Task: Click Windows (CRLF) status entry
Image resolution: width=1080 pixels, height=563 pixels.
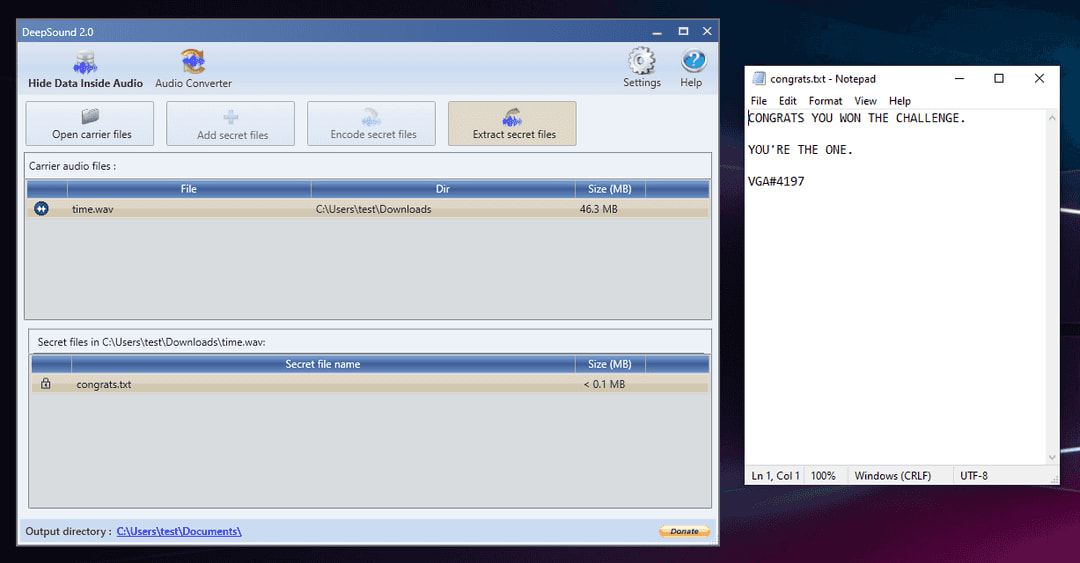Action: [893, 475]
